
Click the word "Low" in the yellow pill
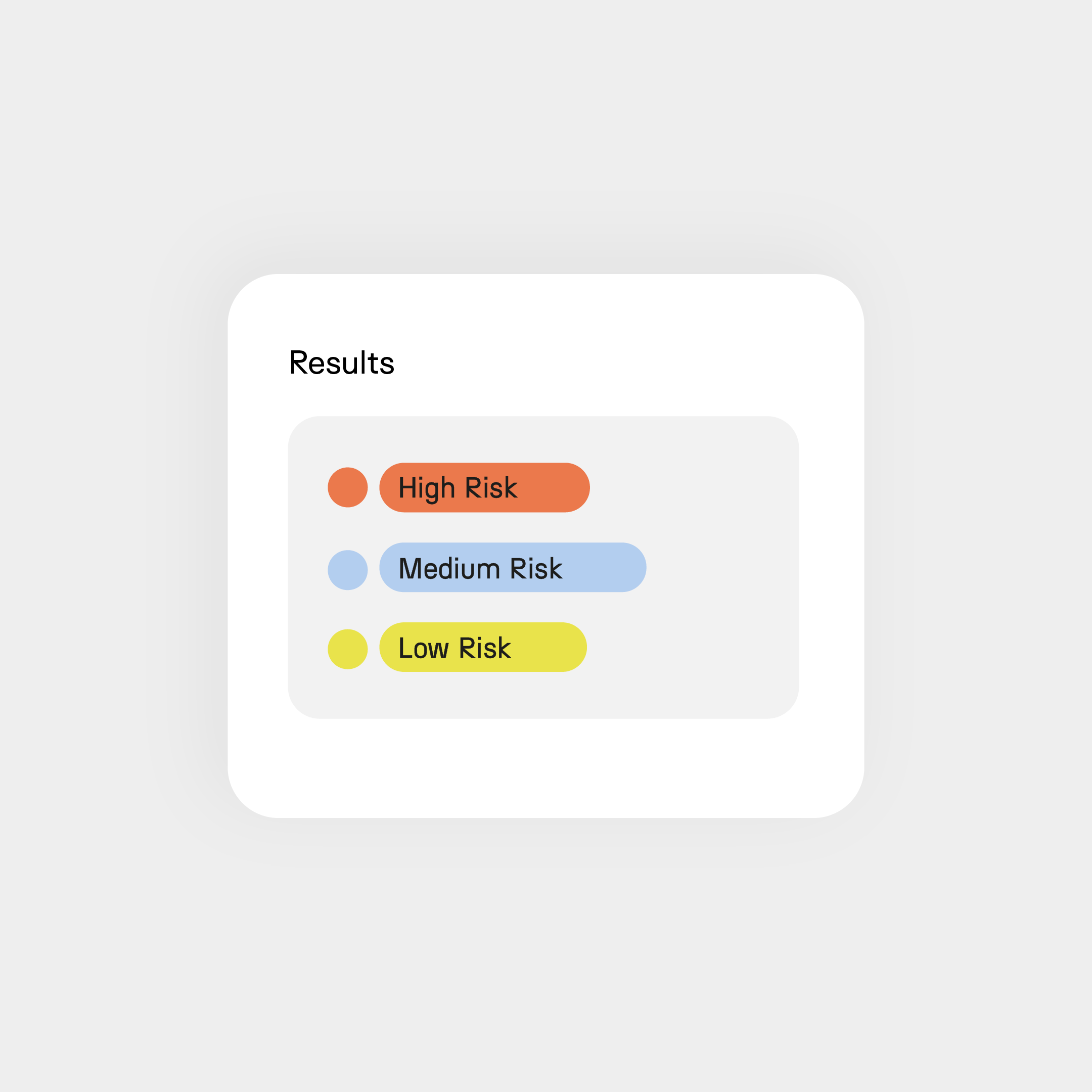pos(423,648)
